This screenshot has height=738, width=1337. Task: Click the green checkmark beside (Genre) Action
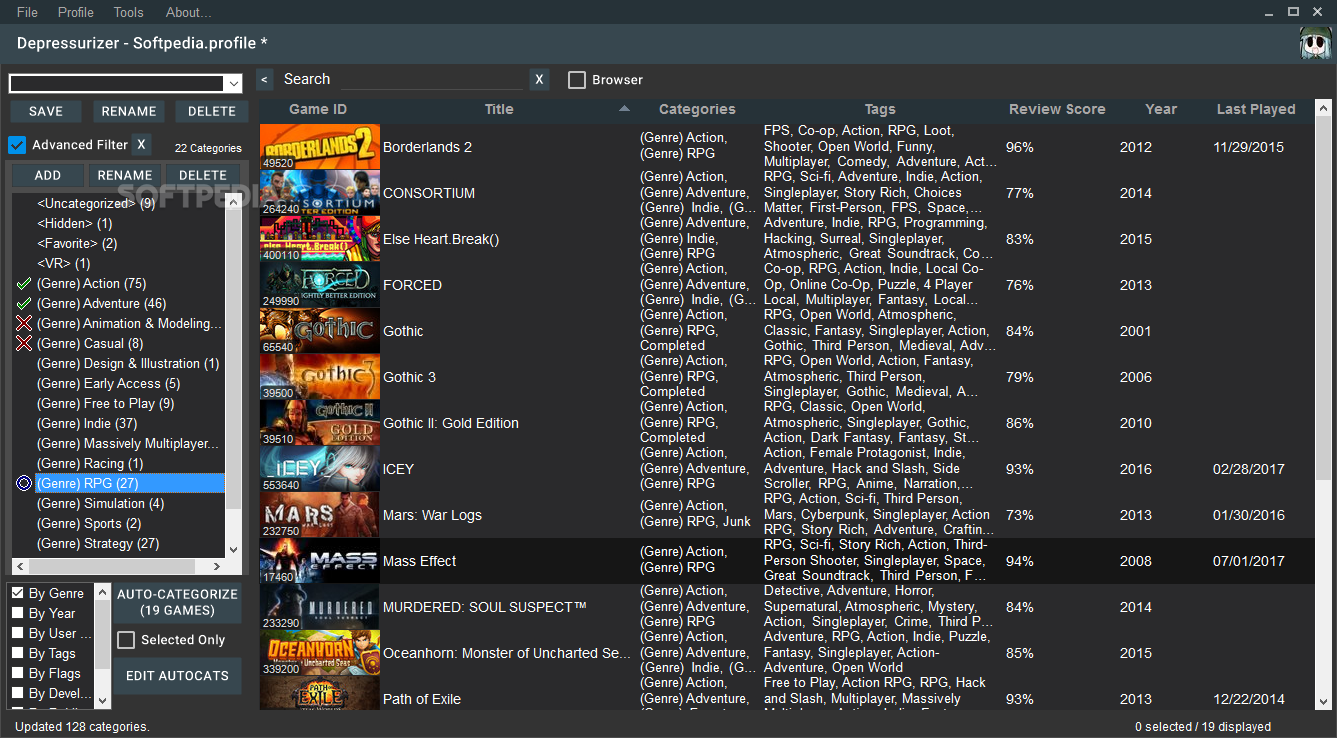[x=24, y=284]
